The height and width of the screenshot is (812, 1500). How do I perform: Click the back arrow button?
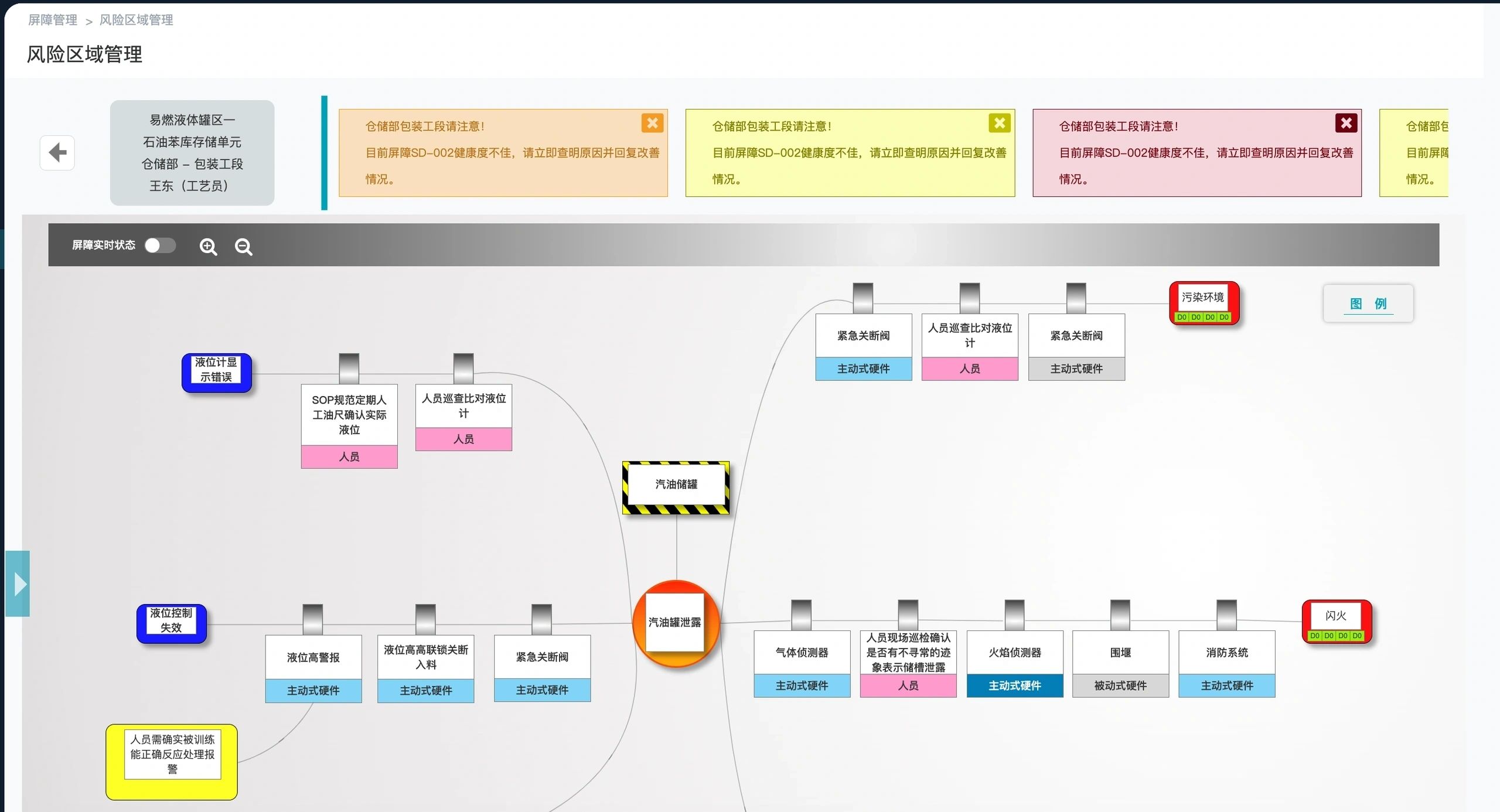tap(57, 153)
